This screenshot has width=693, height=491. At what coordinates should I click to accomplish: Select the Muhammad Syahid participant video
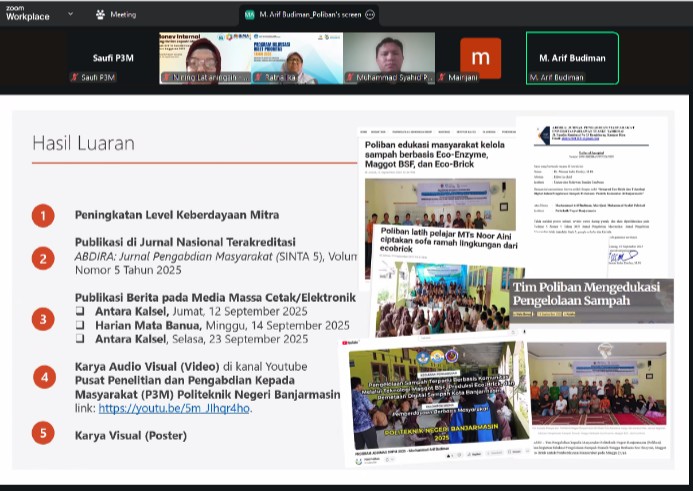(389, 58)
